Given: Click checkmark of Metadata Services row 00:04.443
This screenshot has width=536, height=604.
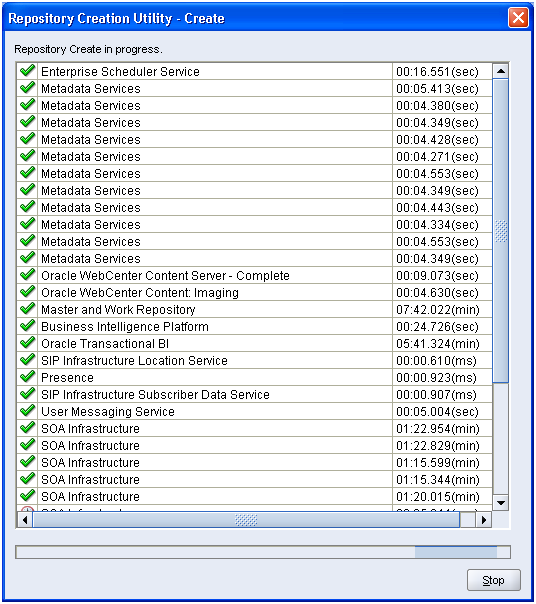Looking at the screenshot, I should tap(27, 207).
